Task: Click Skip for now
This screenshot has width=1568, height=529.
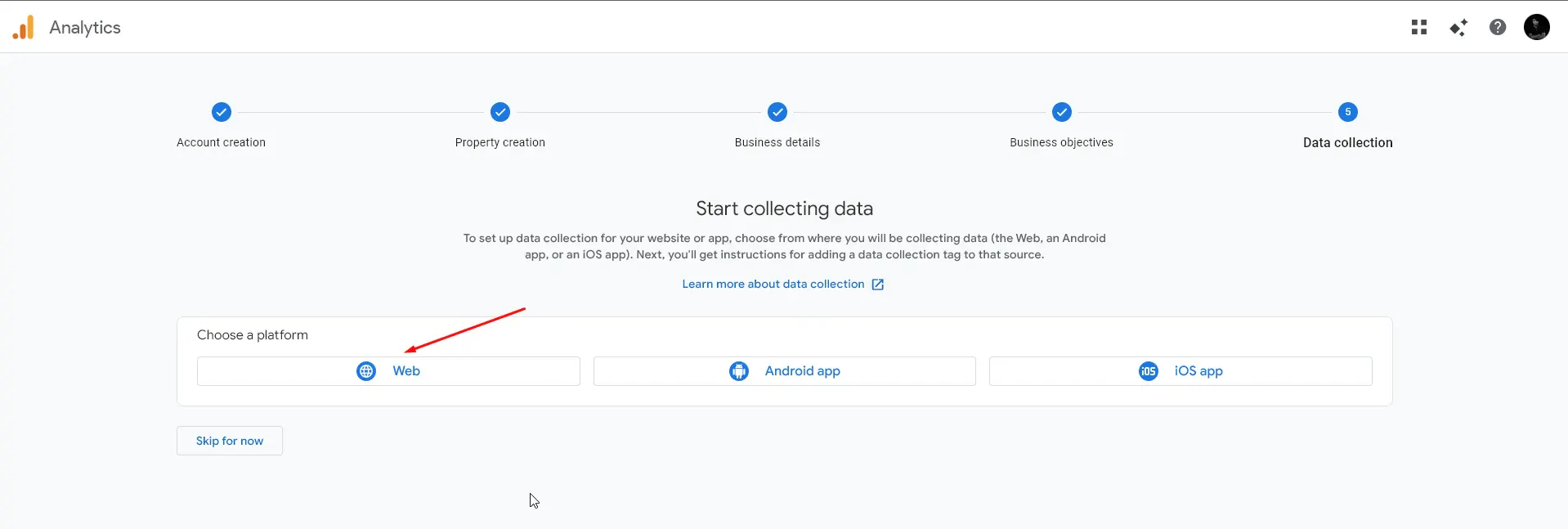Action: [x=230, y=441]
